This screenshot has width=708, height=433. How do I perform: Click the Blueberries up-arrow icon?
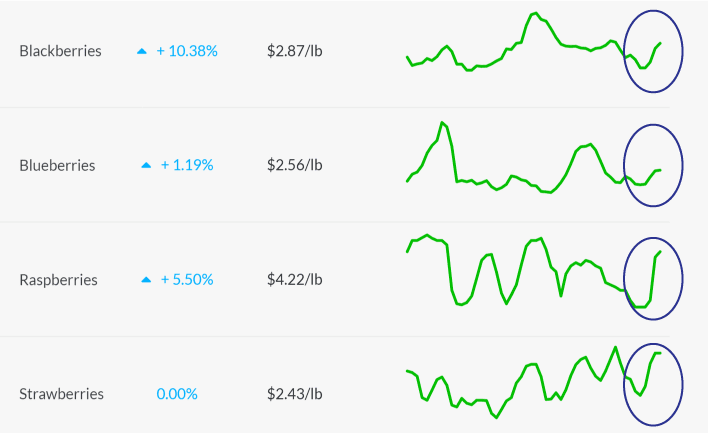click(146, 166)
